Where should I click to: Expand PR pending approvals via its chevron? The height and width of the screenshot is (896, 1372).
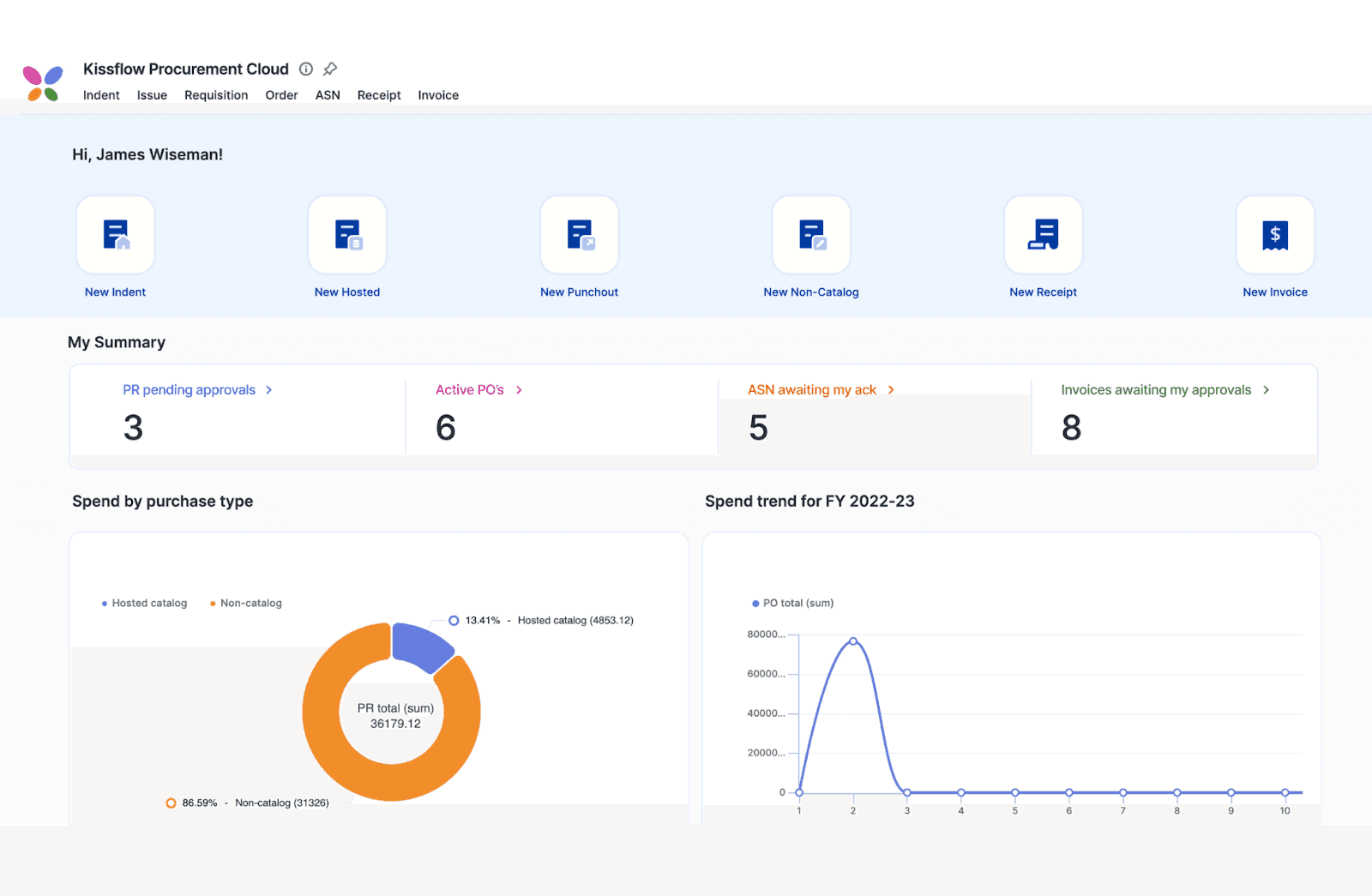[x=268, y=389]
